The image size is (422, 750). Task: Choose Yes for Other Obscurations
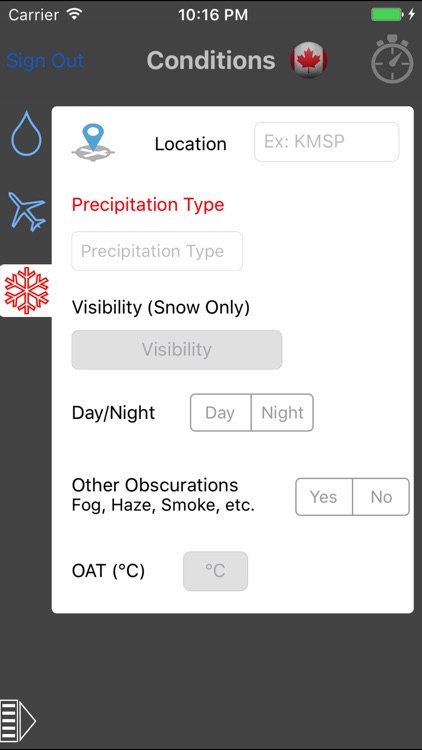click(x=324, y=496)
